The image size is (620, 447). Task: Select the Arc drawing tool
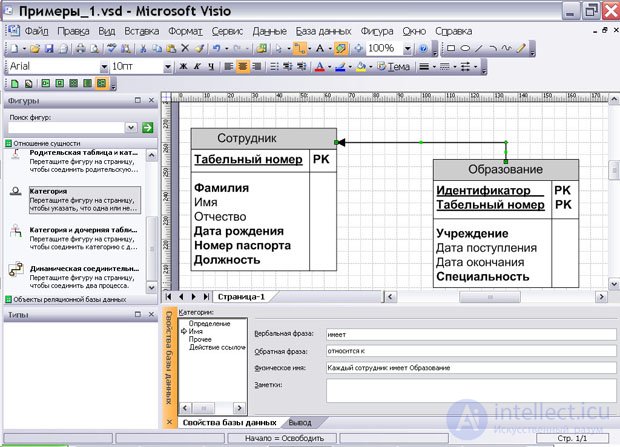pos(493,48)
